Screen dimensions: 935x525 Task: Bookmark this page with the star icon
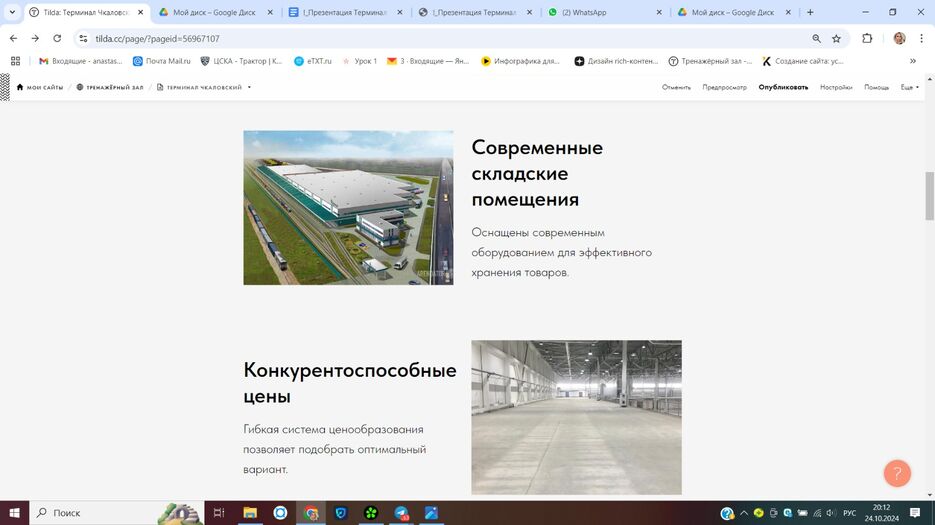point(837,38)
